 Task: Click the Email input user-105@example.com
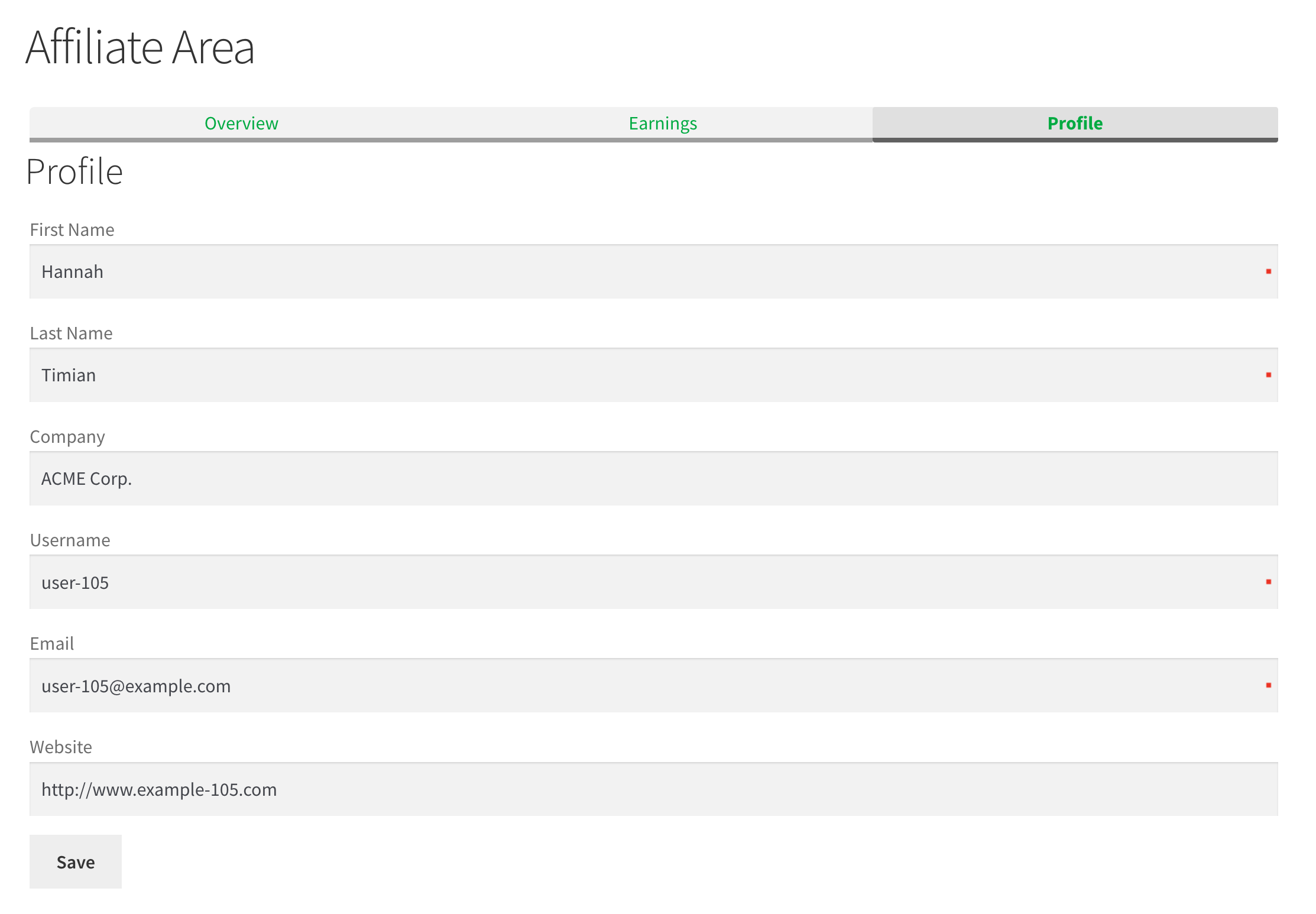pos(654,685)
